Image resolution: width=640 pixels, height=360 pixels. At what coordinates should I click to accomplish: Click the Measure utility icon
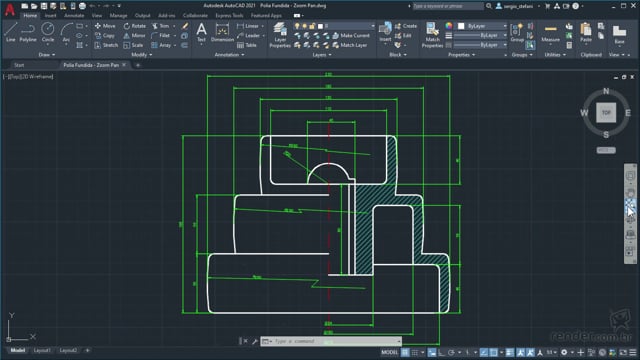point(550,33)
